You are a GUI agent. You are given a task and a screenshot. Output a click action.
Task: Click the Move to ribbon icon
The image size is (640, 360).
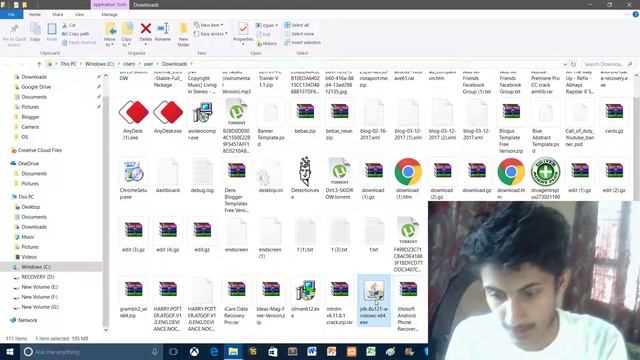coord(110,29)
